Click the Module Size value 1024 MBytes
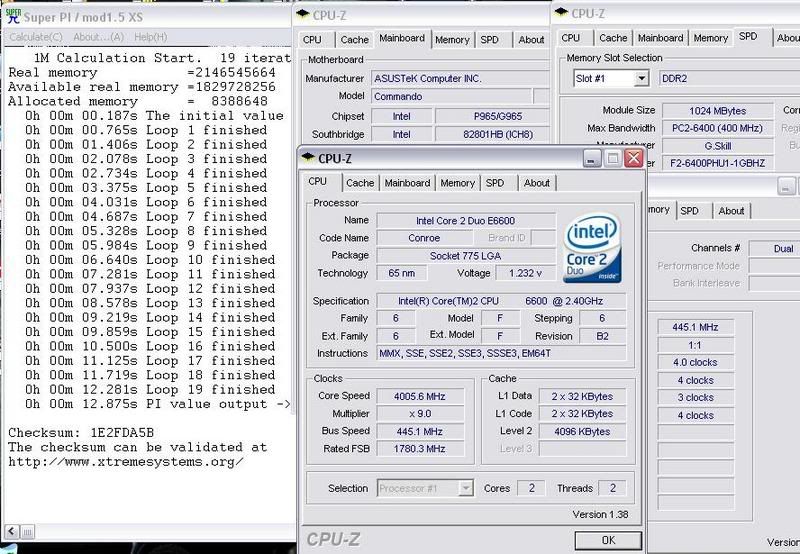800x554 pixels. point(718,111)
